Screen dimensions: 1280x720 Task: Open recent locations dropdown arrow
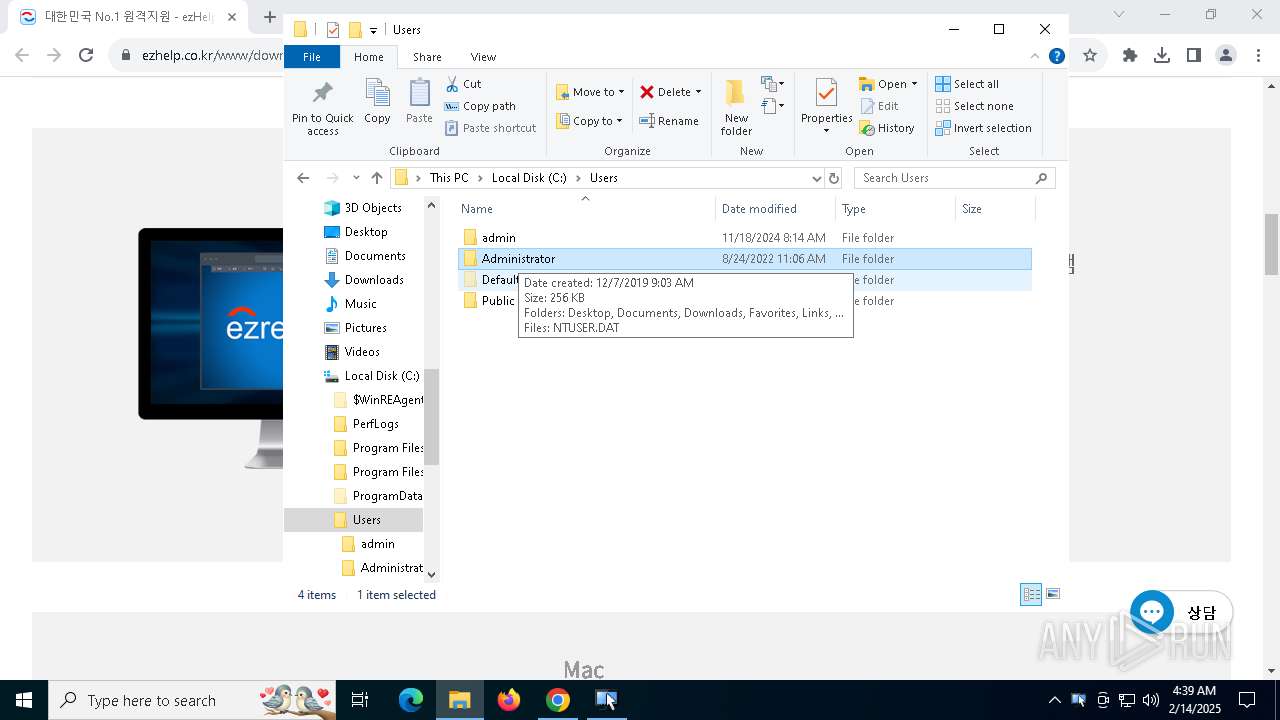(x=355, y=178)
